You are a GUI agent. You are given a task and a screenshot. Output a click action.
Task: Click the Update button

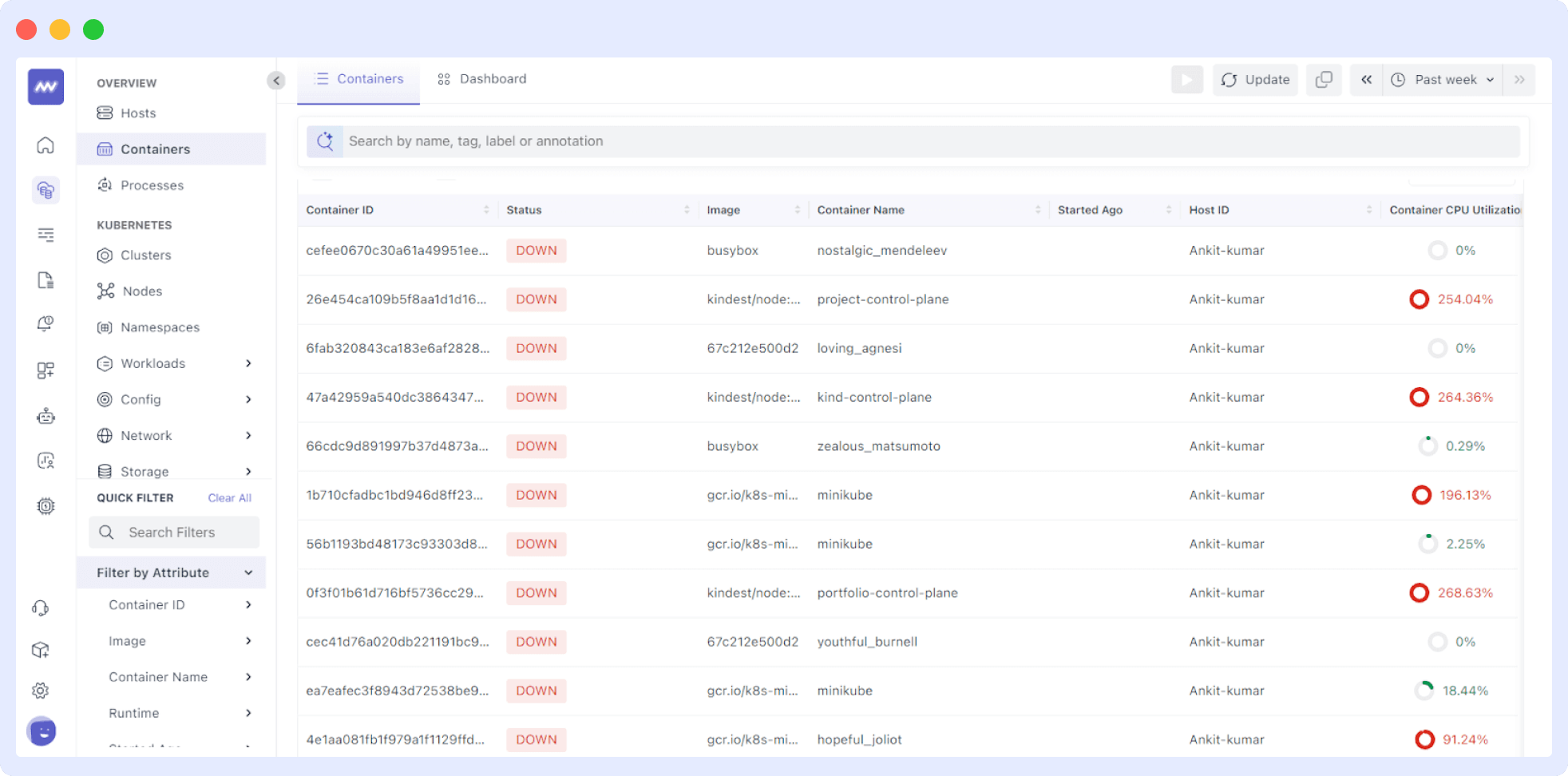1255,79
